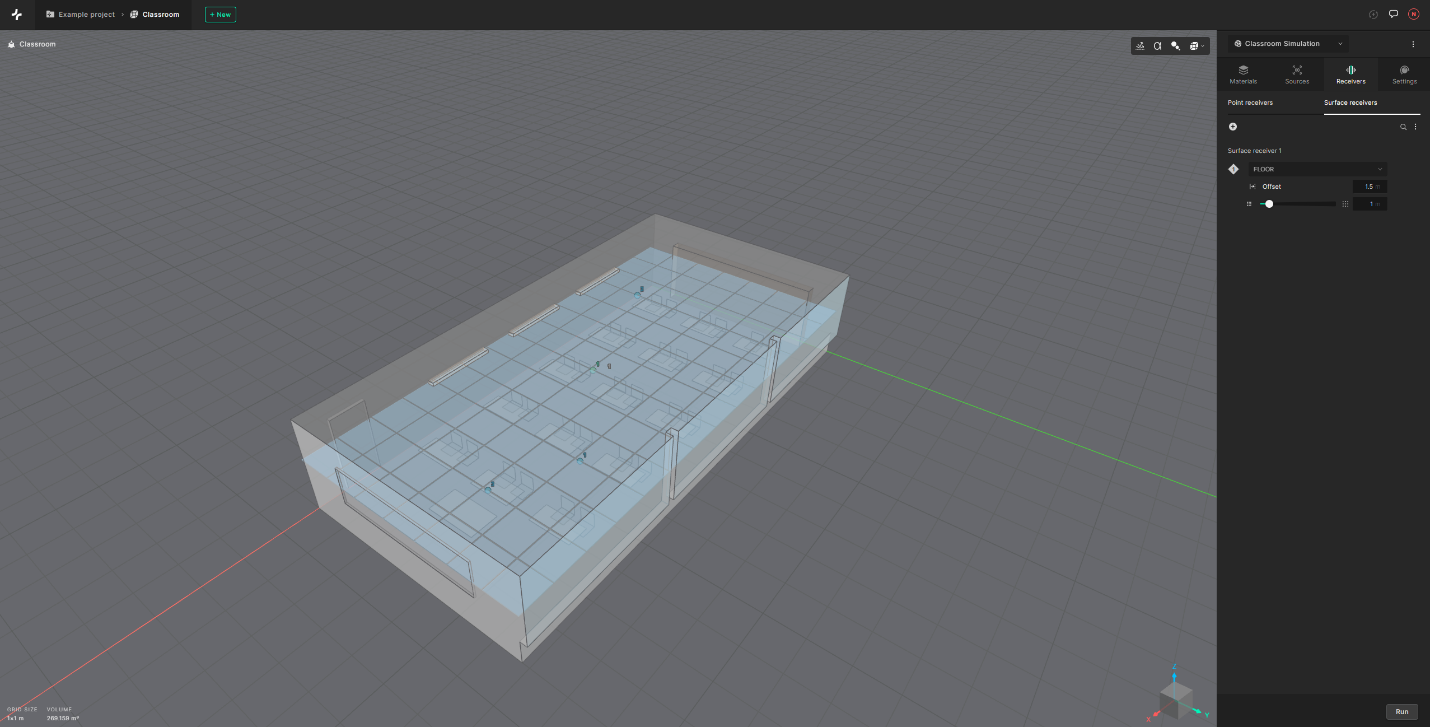Screen dimensions: 1430x727
Task: Switch to the Materials tab
Action: click(x=1243, y=75)
